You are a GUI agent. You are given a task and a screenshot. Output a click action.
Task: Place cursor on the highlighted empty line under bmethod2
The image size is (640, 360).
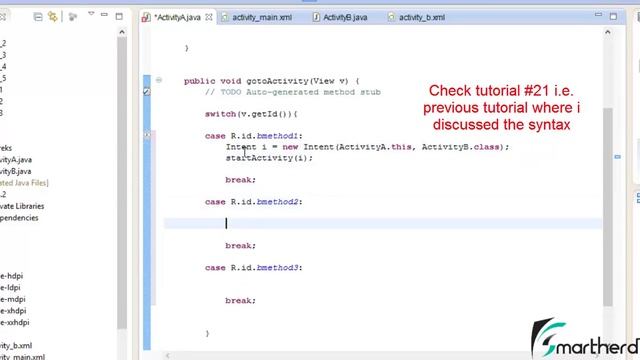382,223
